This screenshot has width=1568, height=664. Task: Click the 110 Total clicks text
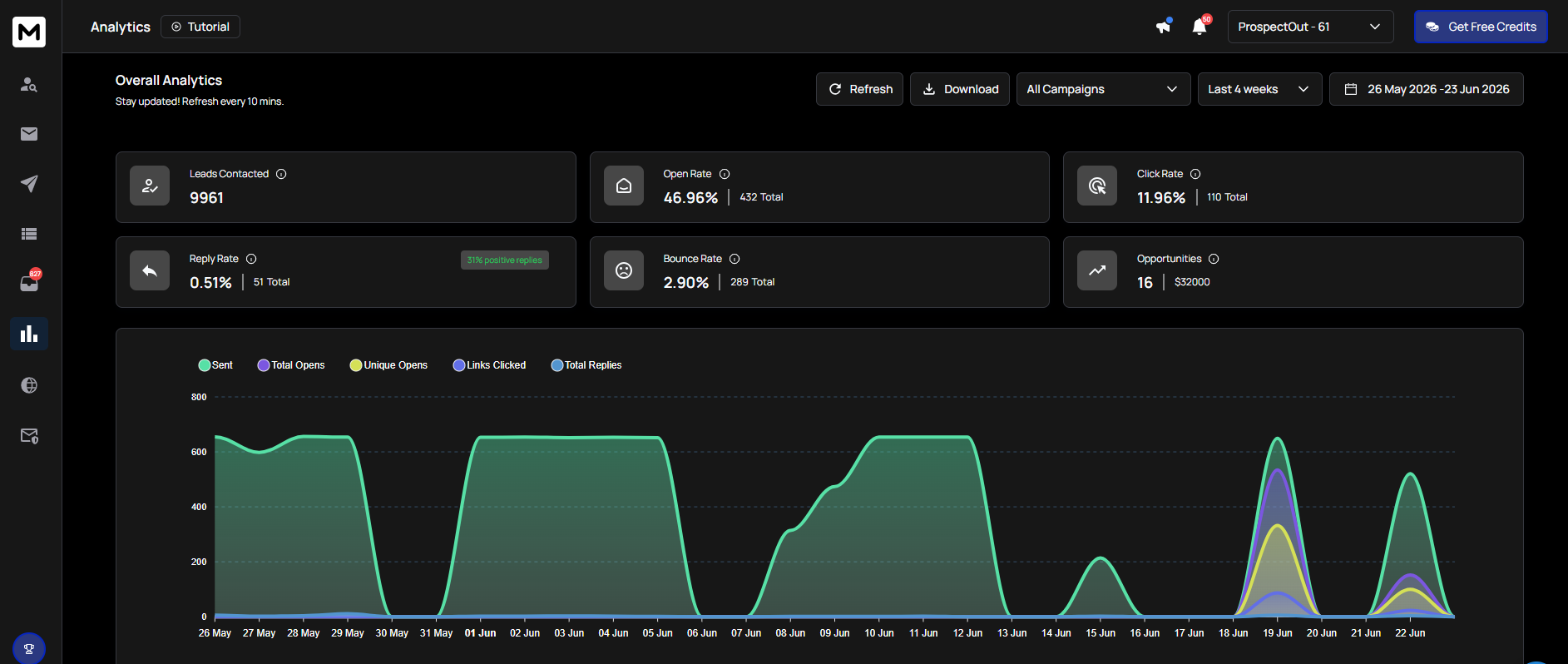[x=1227, y=197]
